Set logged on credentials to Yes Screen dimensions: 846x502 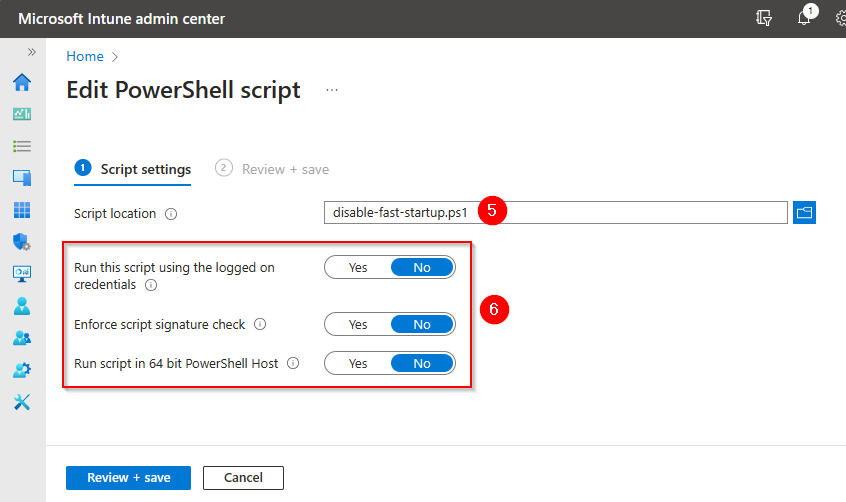[357, 268]
